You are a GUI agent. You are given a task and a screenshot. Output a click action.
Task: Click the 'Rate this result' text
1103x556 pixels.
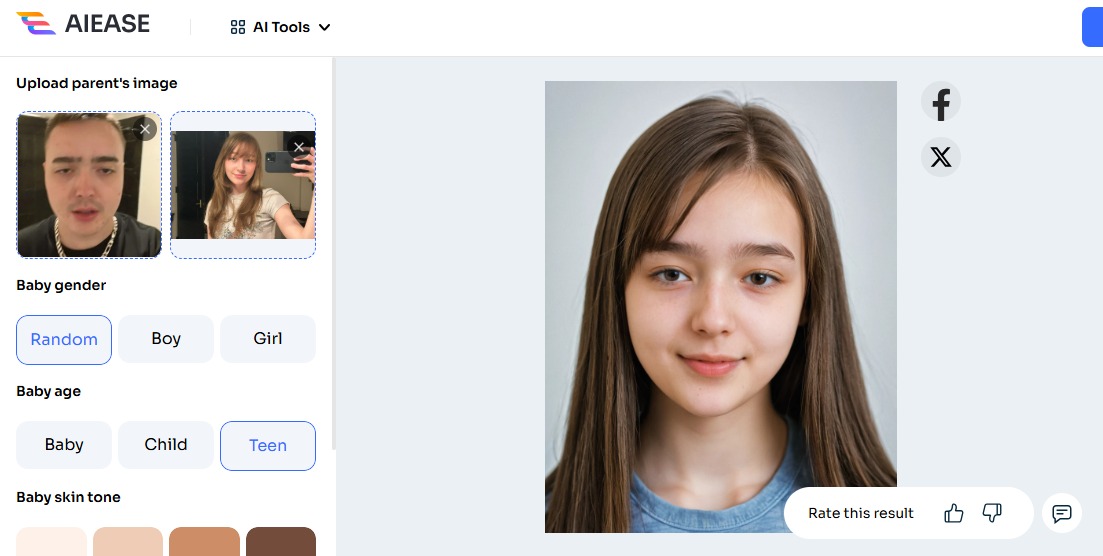point(861,513)
